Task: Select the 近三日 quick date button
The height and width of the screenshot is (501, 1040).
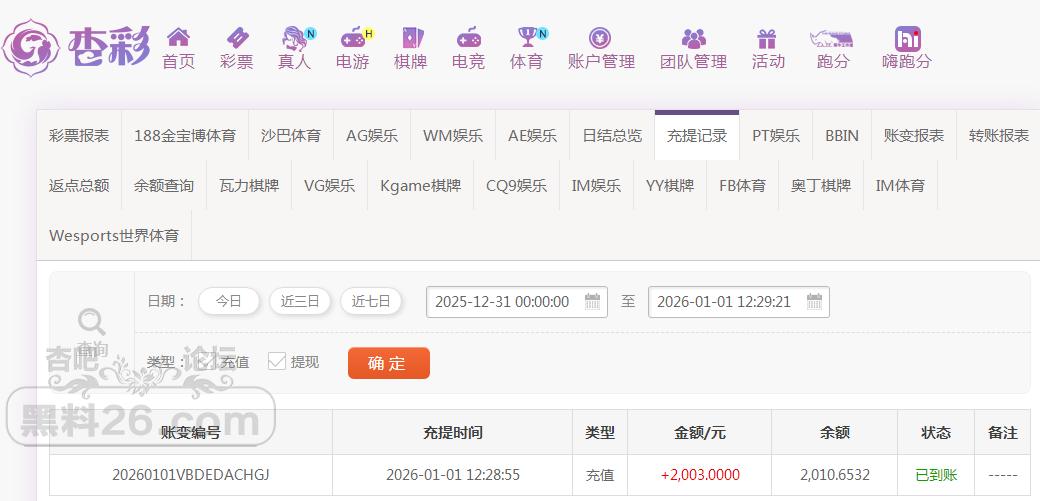Action: click(300, 301)
